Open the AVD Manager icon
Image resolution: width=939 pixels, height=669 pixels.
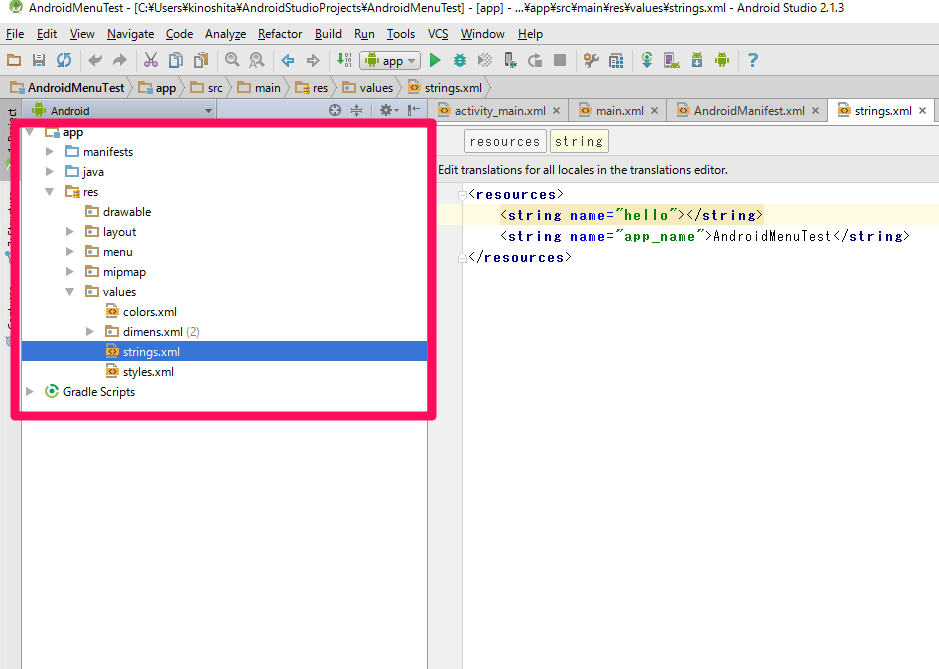pos(670,60)
